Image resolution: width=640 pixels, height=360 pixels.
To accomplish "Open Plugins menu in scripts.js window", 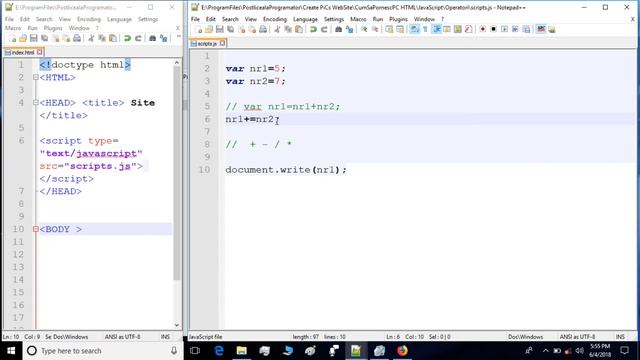I will tap(398, 19).
